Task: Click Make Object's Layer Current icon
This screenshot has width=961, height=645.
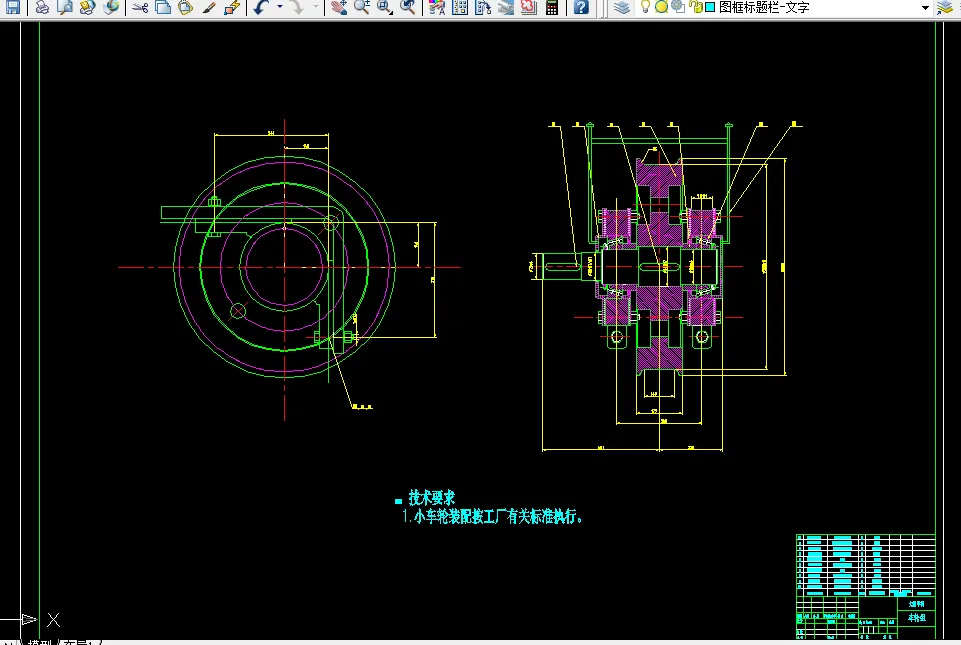Action: click(945, 7)
